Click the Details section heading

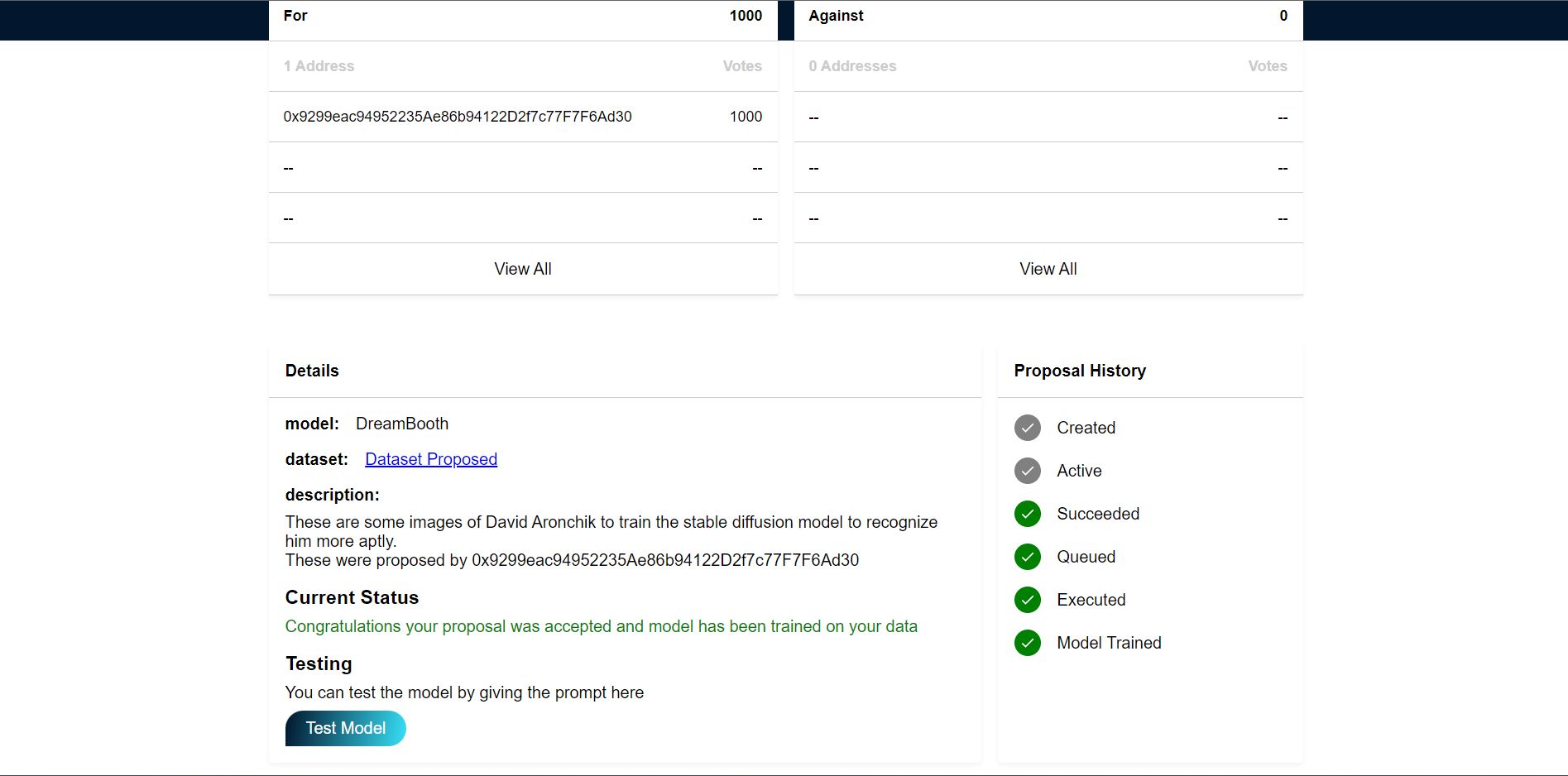coord(312,371)
